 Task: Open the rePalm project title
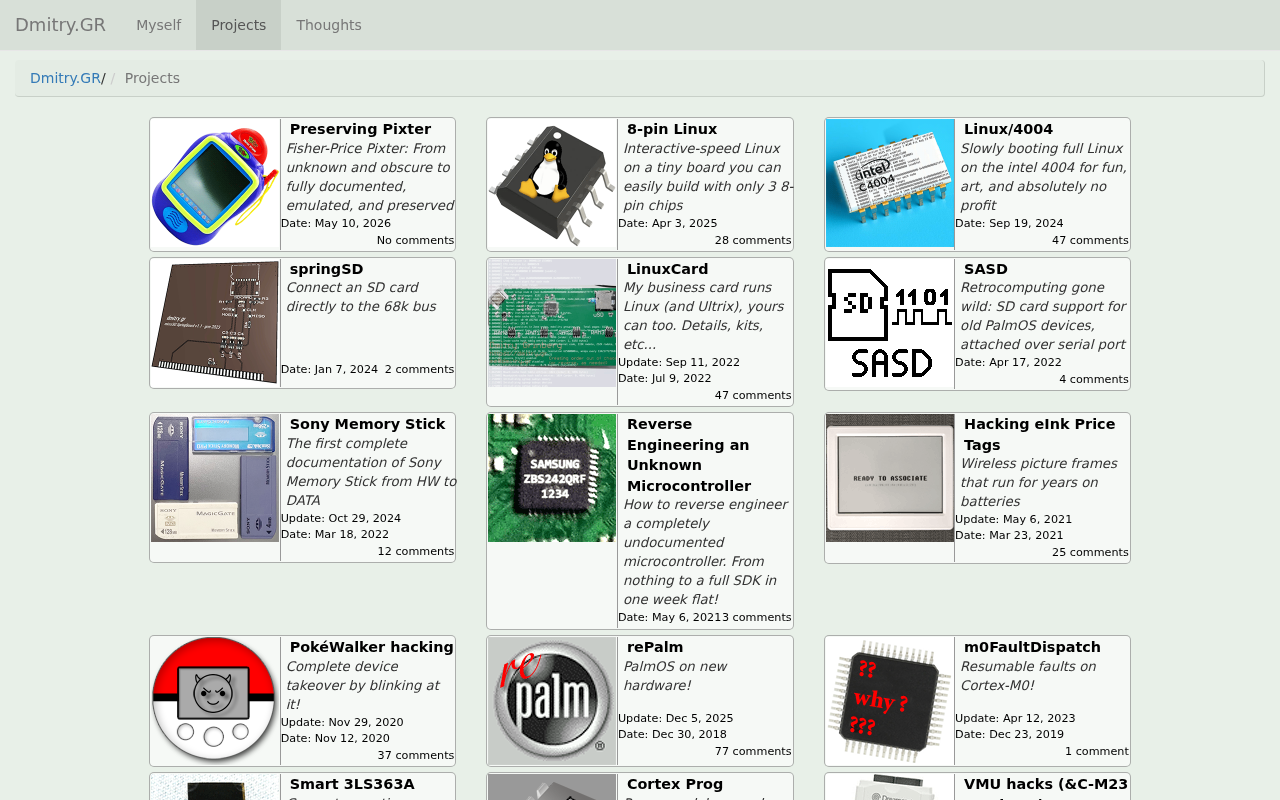655,647
